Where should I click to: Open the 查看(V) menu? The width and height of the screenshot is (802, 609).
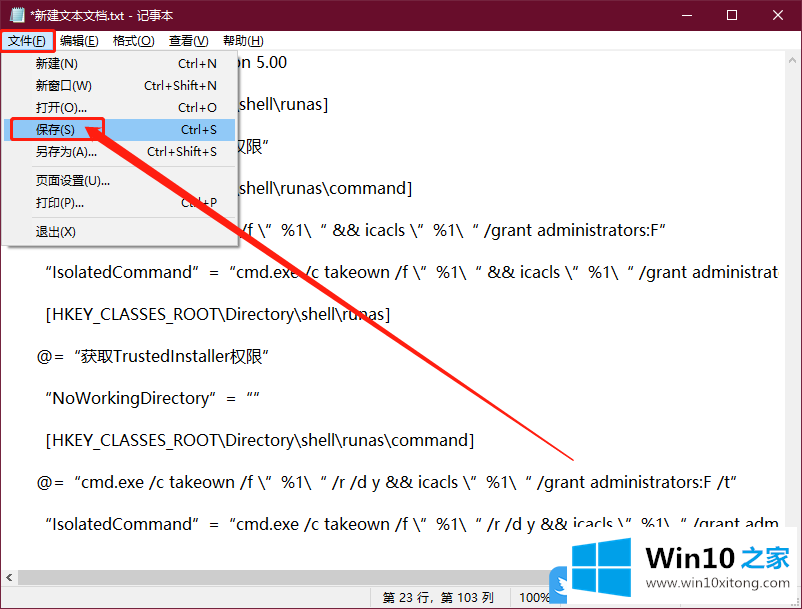pos(189,41)
